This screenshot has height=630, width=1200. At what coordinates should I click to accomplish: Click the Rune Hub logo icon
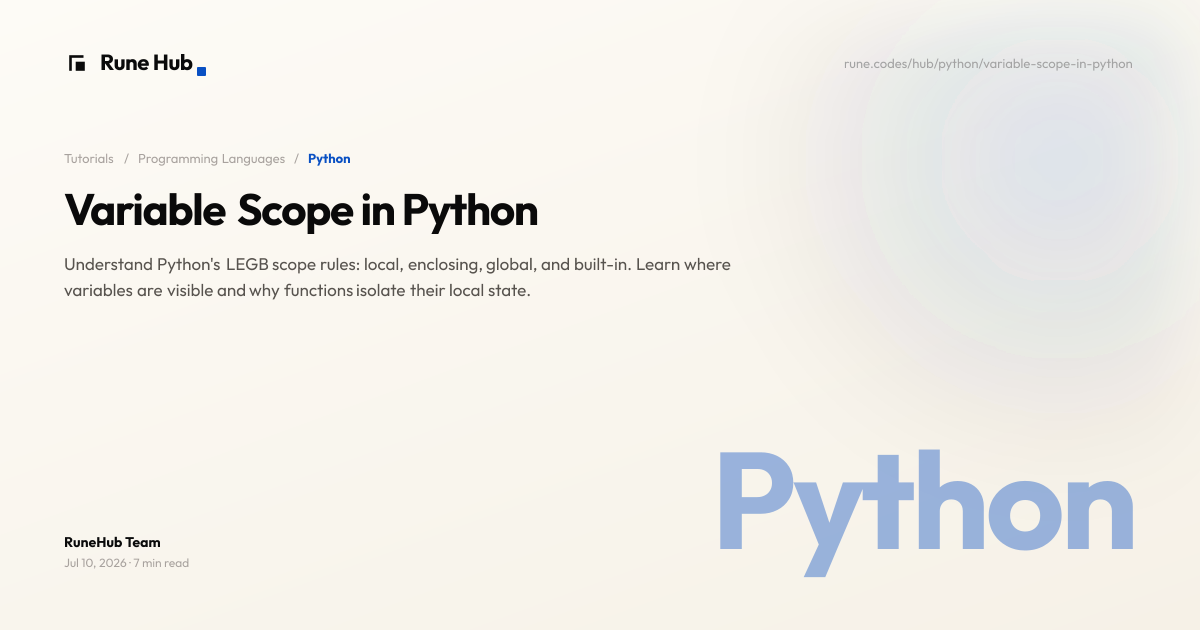[x=76, y=63]
